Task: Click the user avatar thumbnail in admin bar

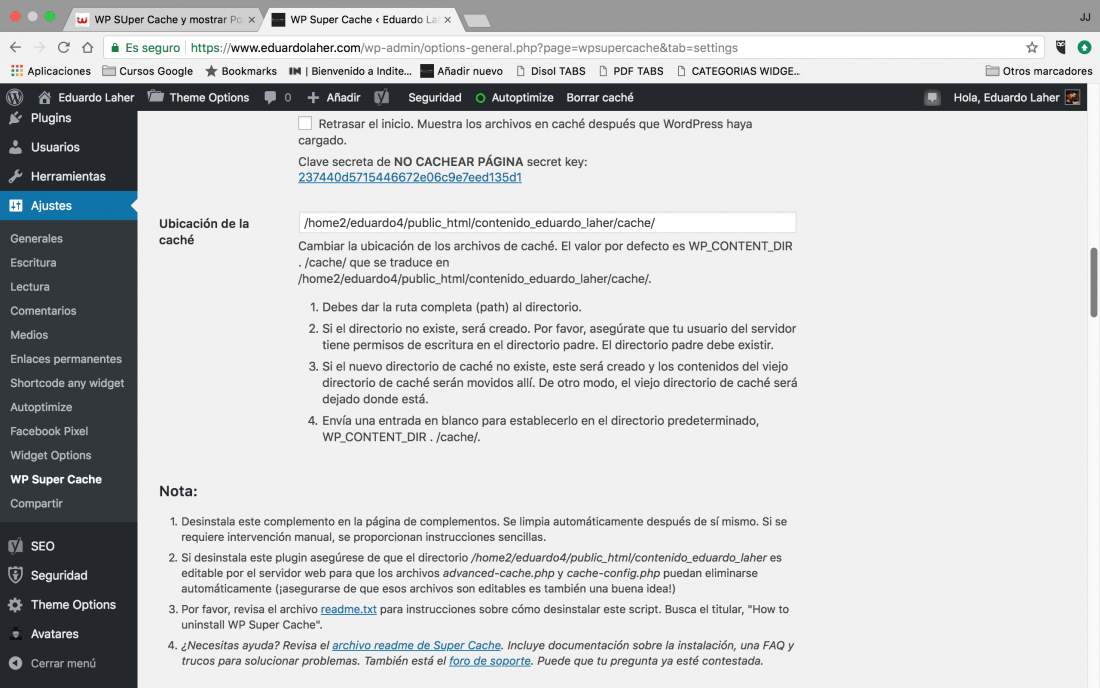Action: tap(1072, 97)
